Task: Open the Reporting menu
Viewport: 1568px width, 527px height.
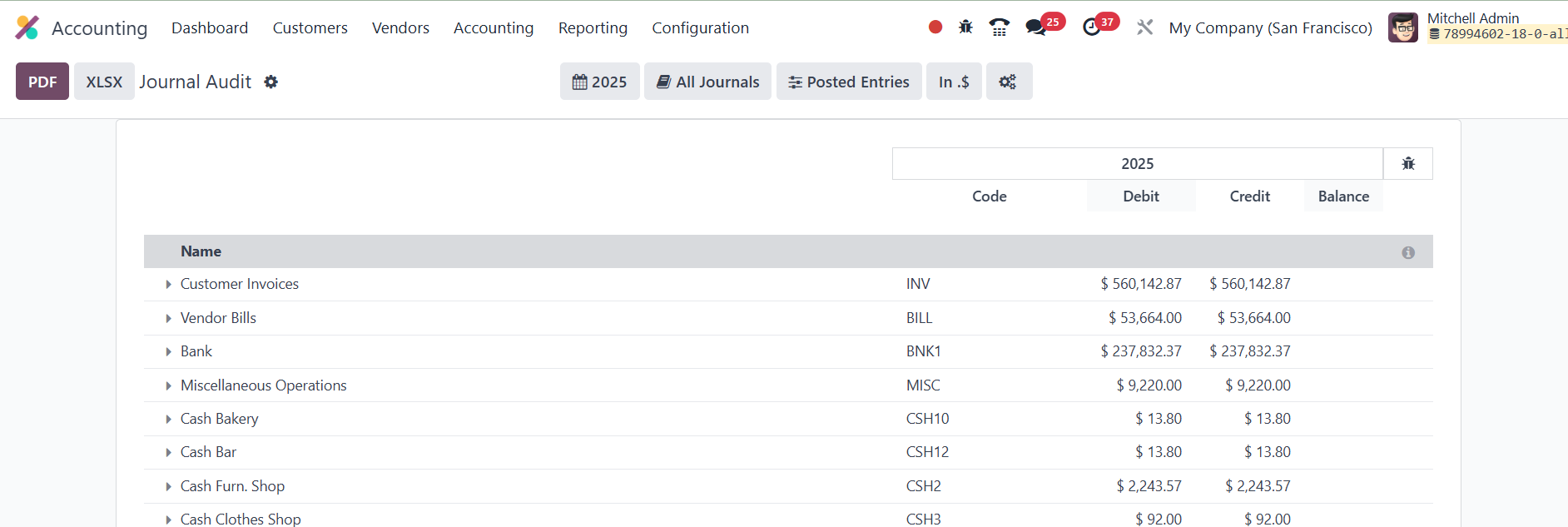Action: pyautogui.click(x=593, y=27)
